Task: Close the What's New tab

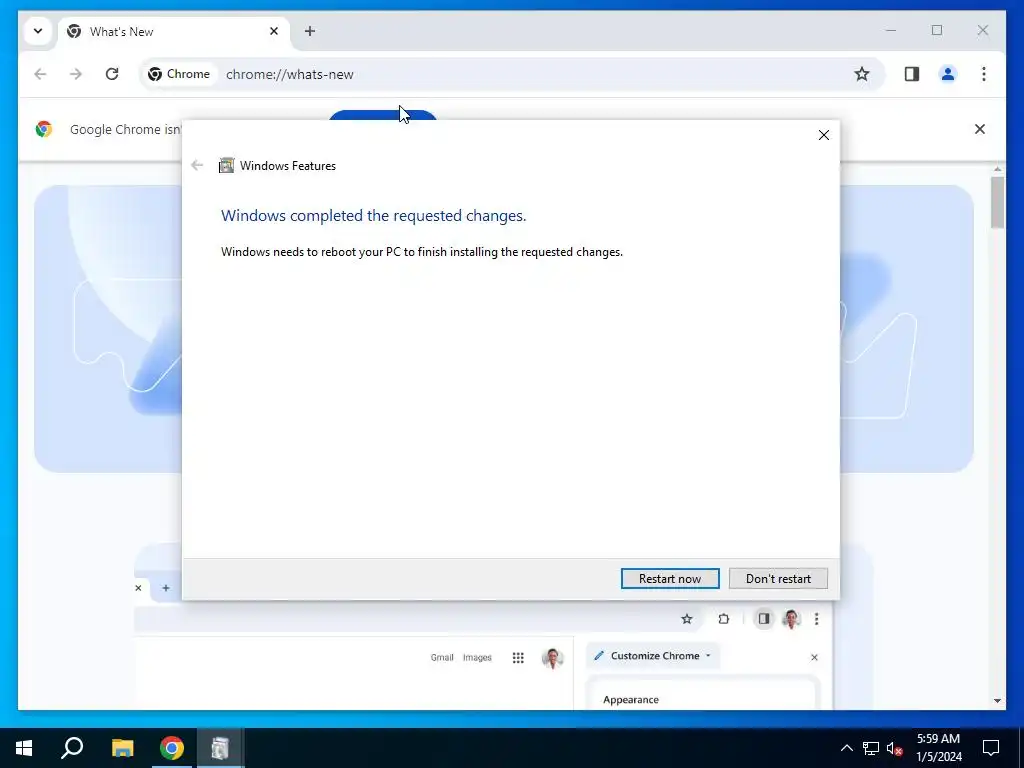Action: [x=274, y=31]
